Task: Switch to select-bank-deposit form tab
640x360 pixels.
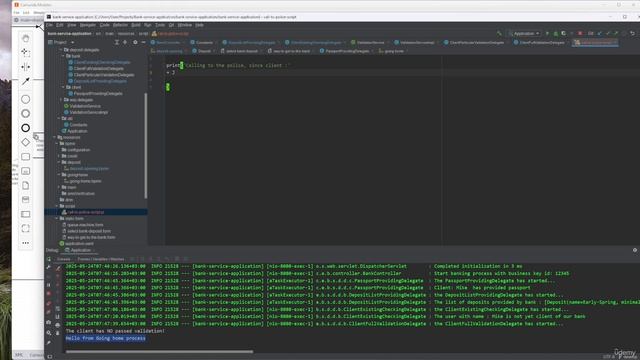Action: coord(240,51)
